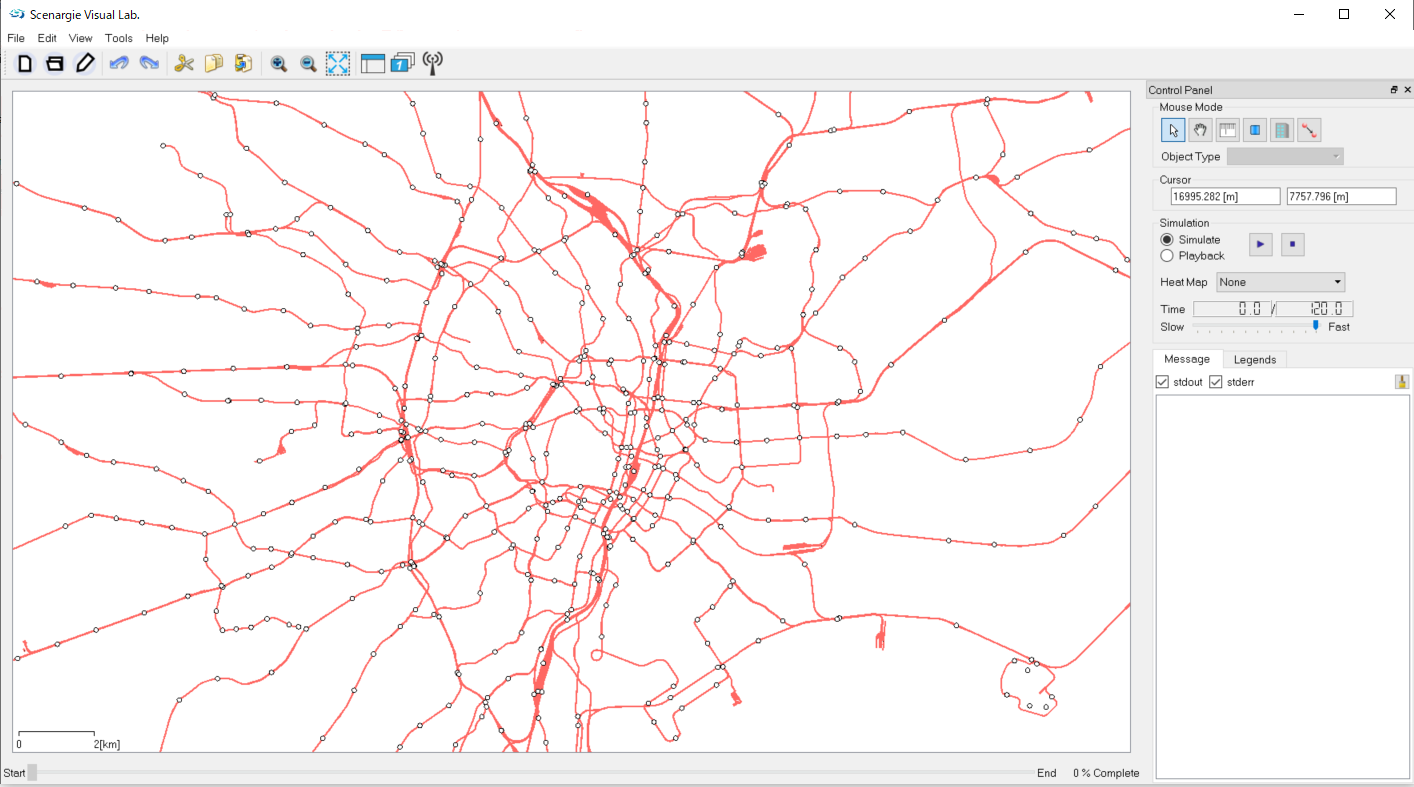Select the Playback radio button

pyautogui.click(x=1166, y=256)
